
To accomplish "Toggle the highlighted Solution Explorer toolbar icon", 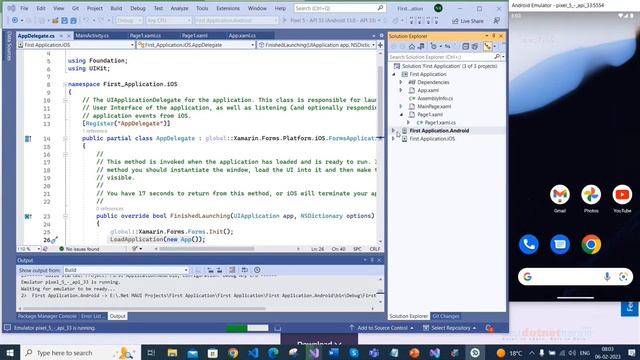I will point(488,47).
